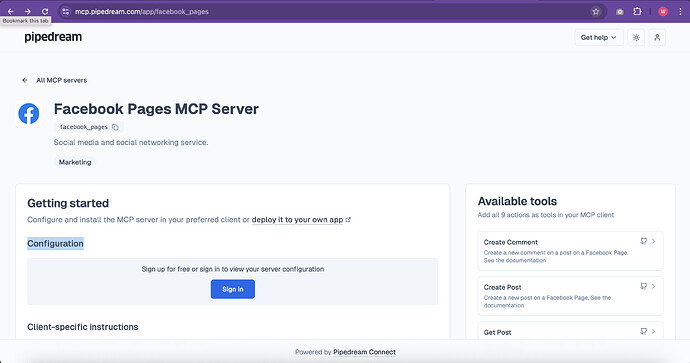Screen dimensions: 690x363
Task: Copy the facebook_pages slug
Action: [x=115, y=127]
